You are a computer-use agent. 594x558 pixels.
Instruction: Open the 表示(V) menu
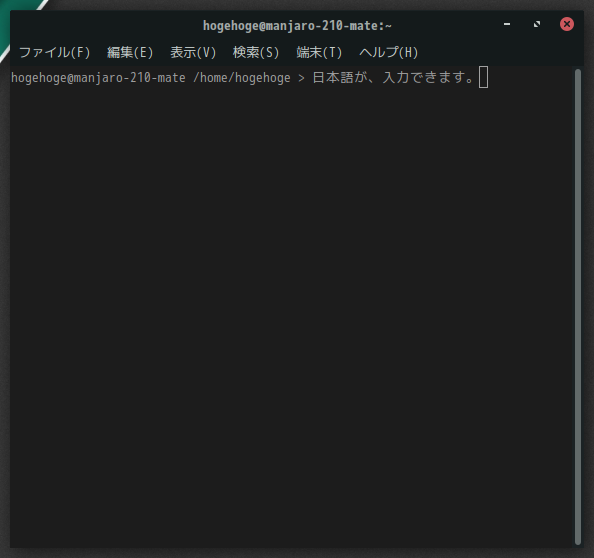click(x=193, y=52)
